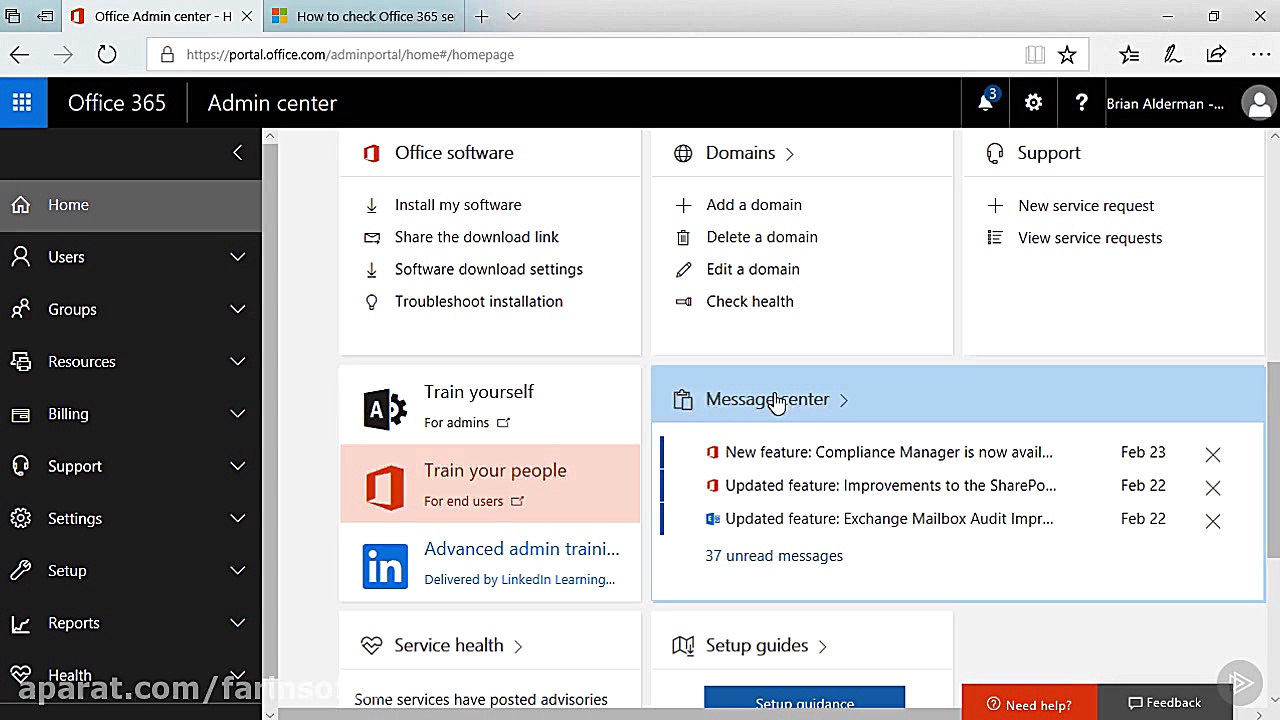
Task: Dismiss the Compliance Manager message
Action: coord(1212,454)
